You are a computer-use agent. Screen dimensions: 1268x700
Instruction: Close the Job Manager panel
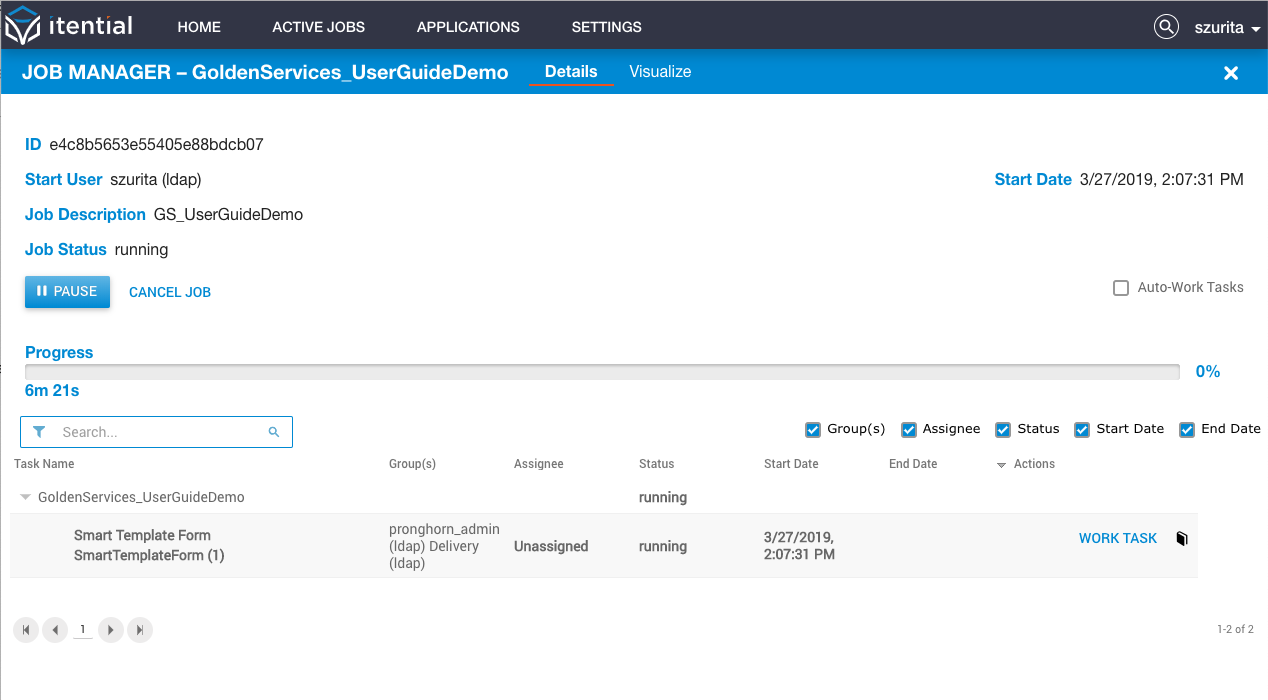(1231, 73)
